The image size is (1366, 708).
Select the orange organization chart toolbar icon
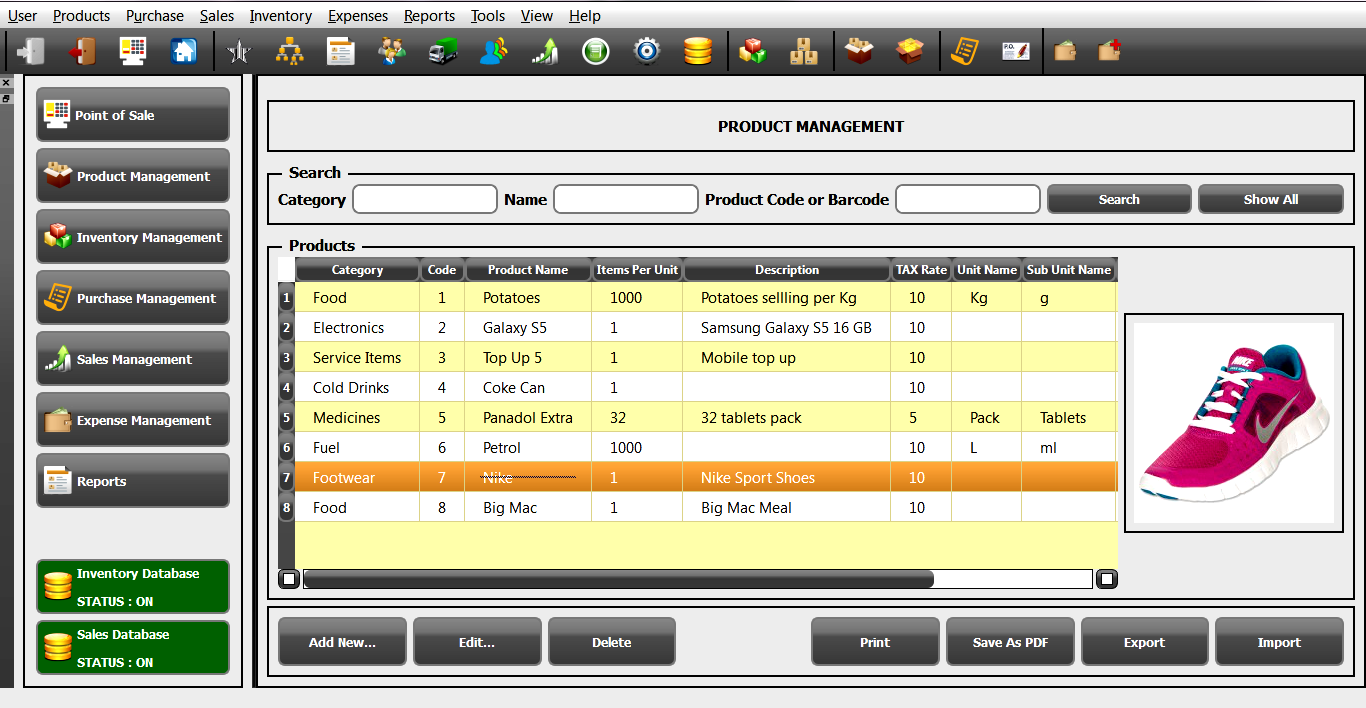(x=290, y=51)
